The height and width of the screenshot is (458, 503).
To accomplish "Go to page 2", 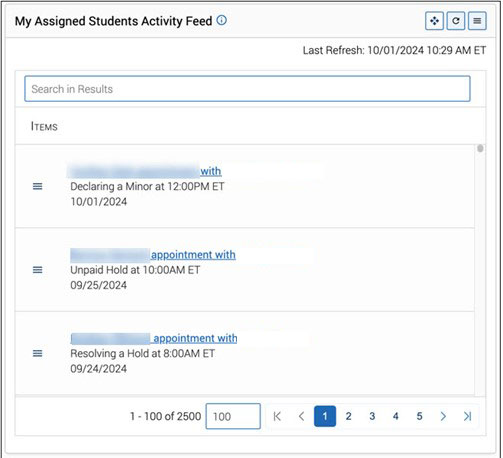I will click(349, 416).
